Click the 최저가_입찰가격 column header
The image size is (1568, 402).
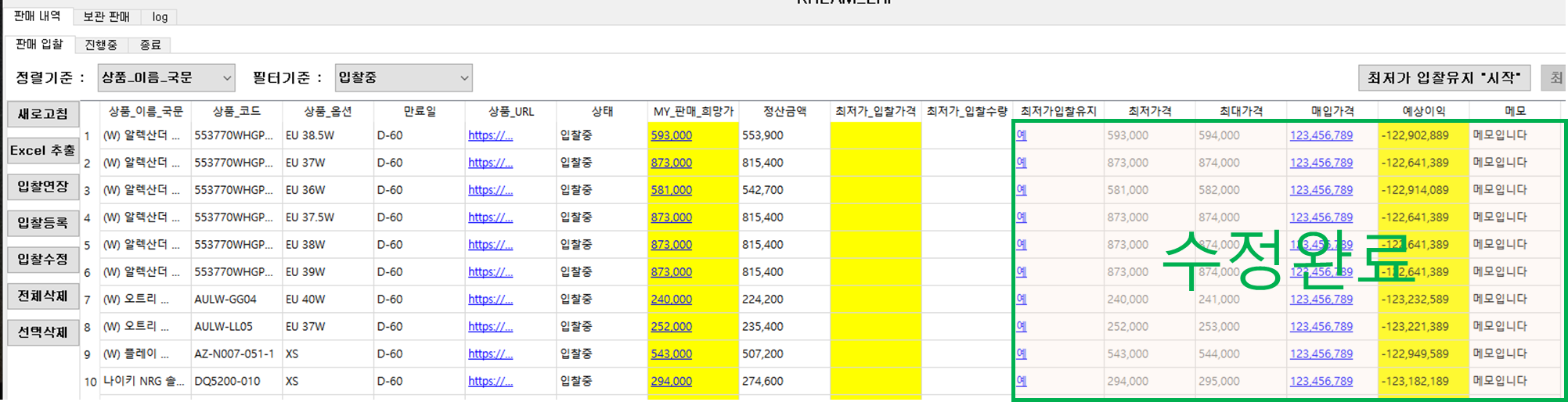(x=876, y=111)
